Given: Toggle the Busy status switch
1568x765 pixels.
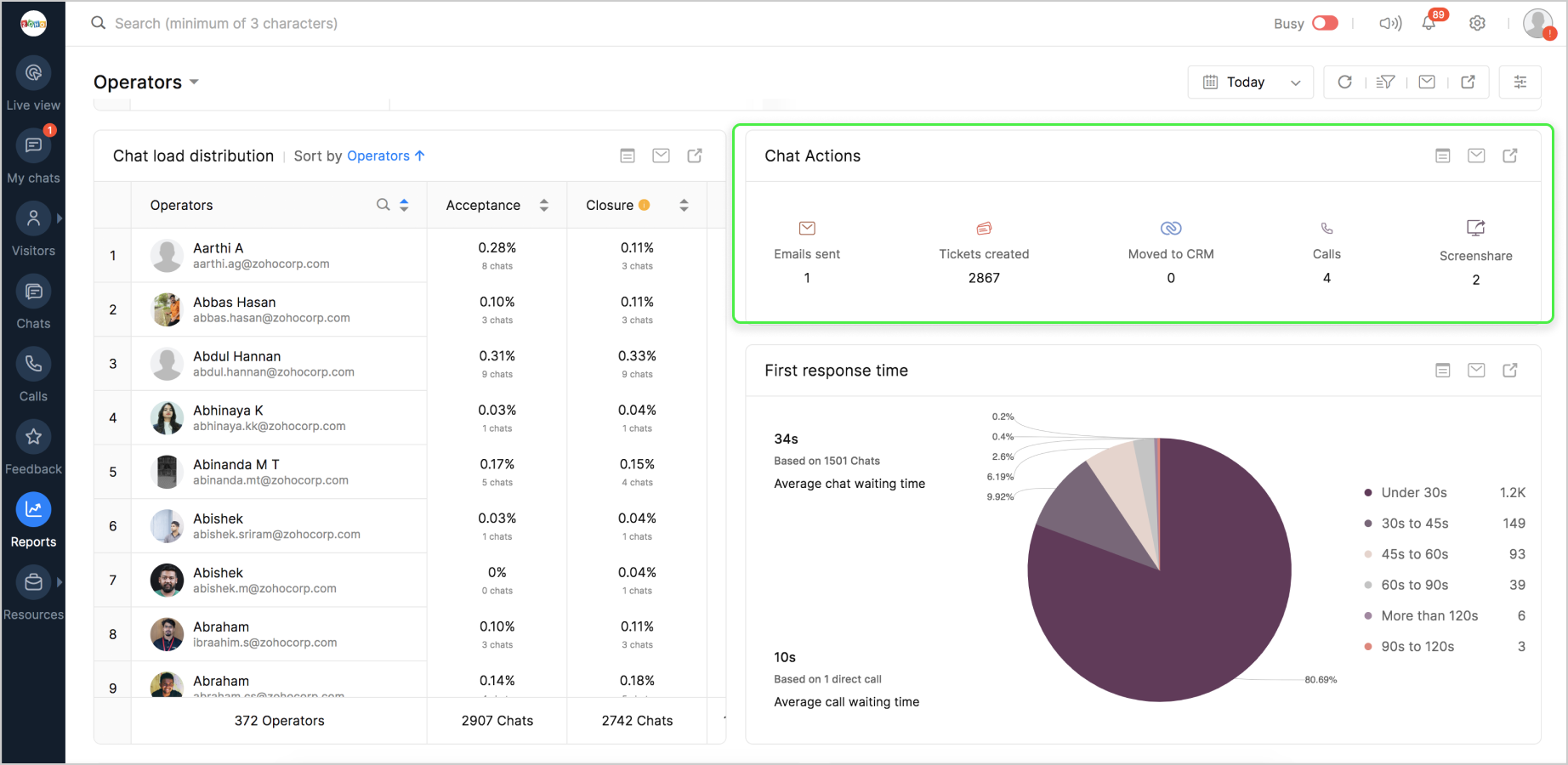Looking at the screenshot, I should pyautogui.click(x=1324, y=24).
